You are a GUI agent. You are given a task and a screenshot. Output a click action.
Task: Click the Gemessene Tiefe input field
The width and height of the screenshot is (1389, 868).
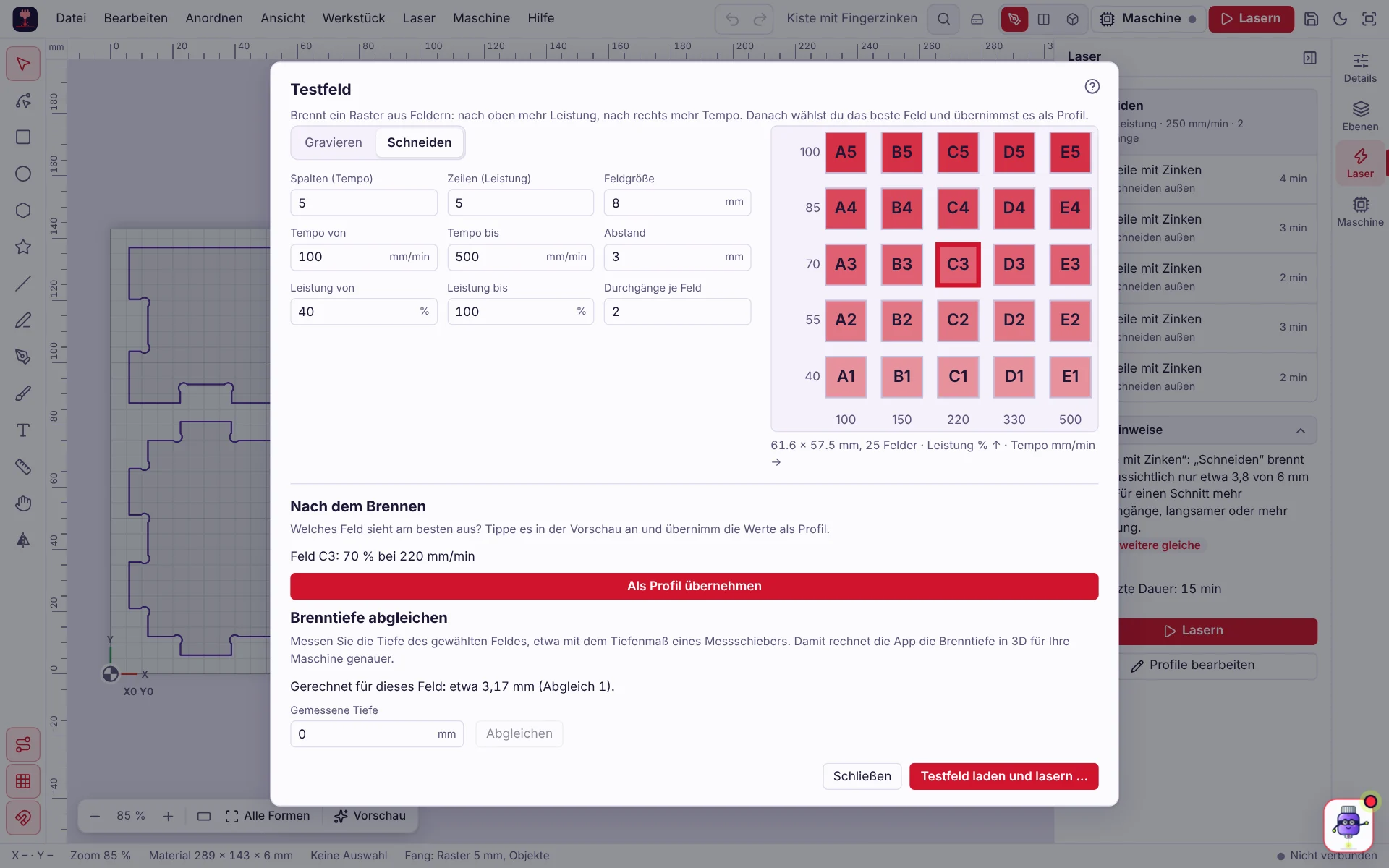(x=377, y=734)
